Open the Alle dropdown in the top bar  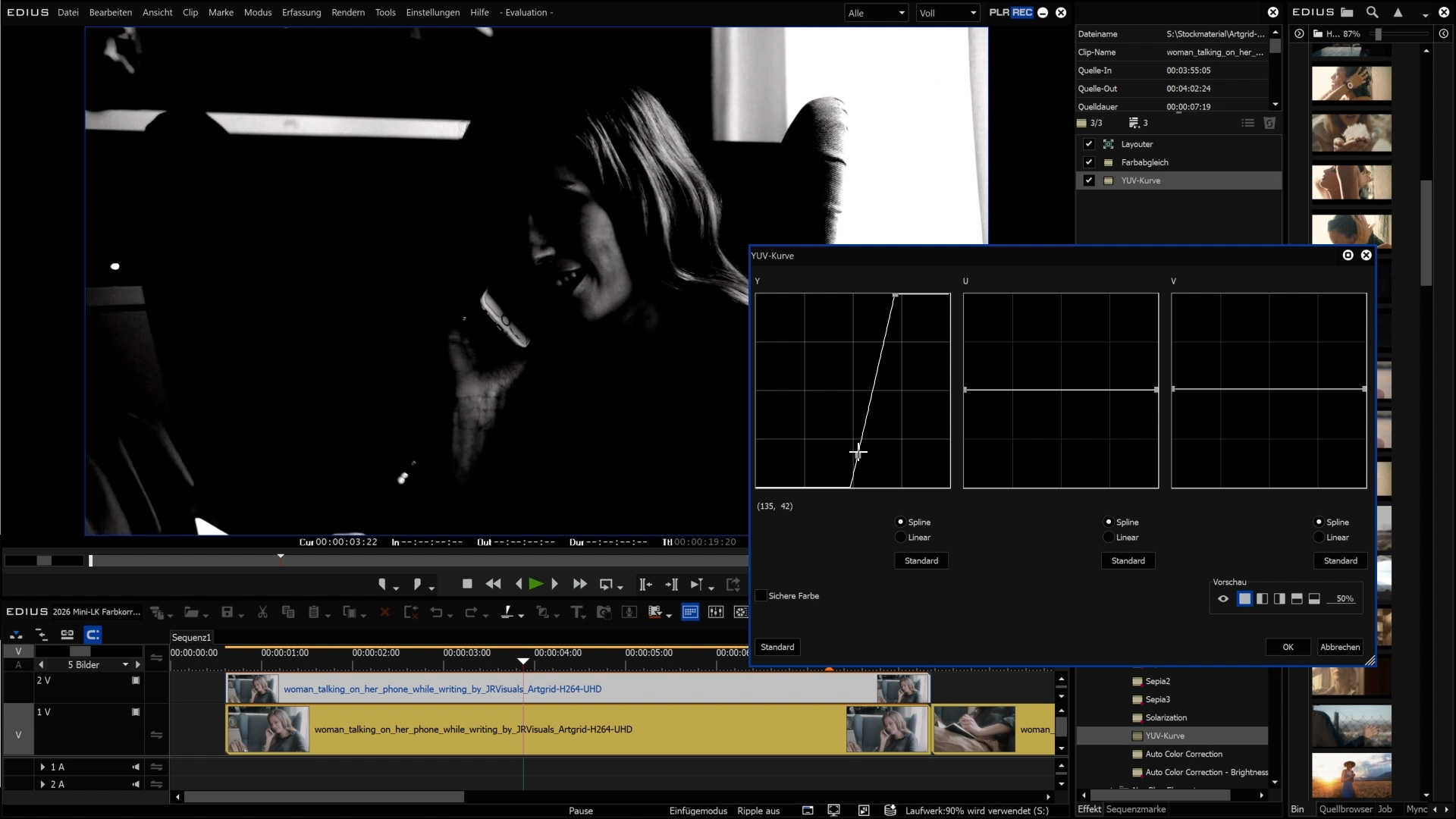coord(877,13)
